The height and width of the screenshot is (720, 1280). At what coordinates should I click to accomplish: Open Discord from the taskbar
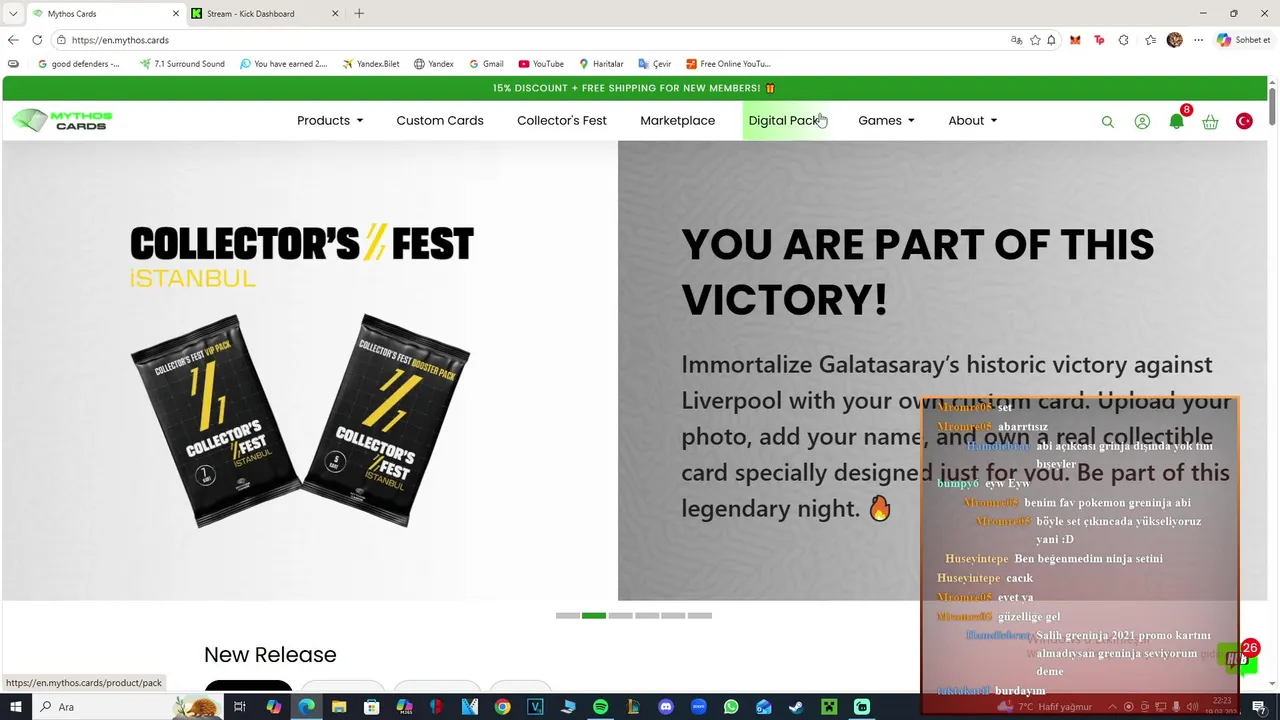pos(666,707)
